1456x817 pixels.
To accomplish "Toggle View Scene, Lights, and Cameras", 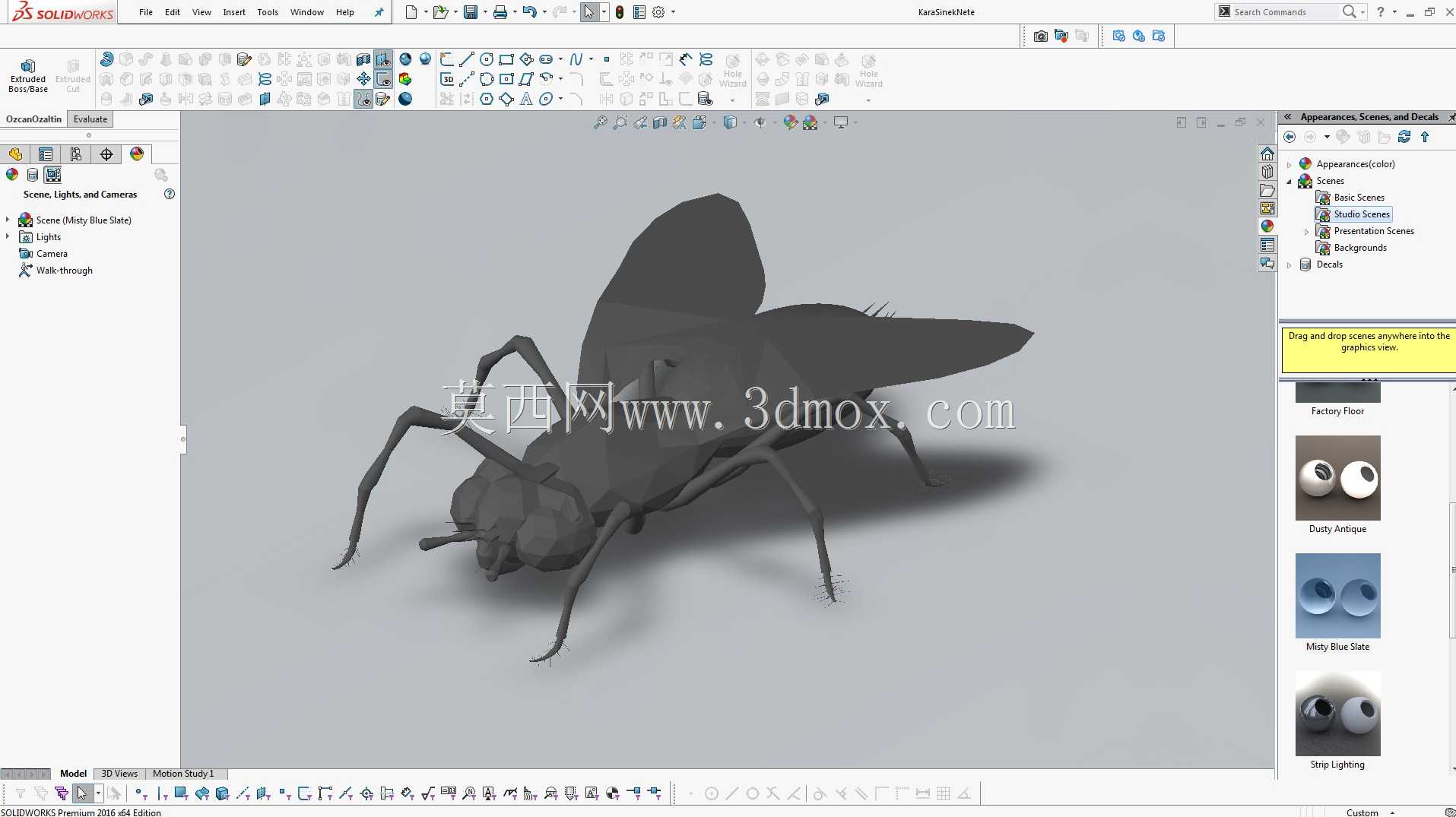I will coord(53,175).
